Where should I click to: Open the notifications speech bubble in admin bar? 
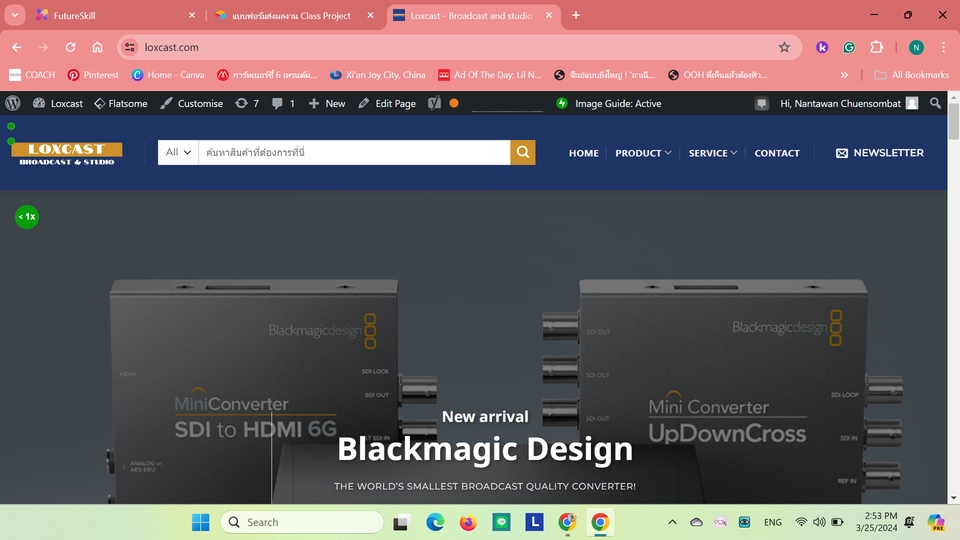(x=762, y=103)
